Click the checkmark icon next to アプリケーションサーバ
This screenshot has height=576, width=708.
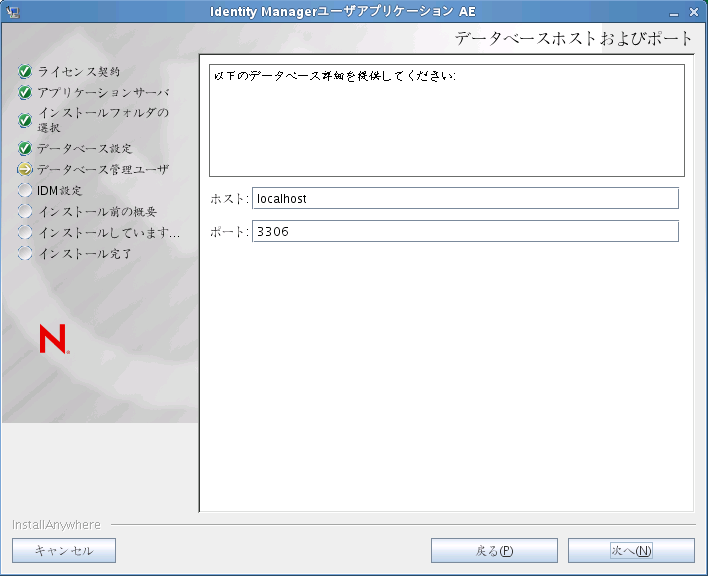[25, 93]
